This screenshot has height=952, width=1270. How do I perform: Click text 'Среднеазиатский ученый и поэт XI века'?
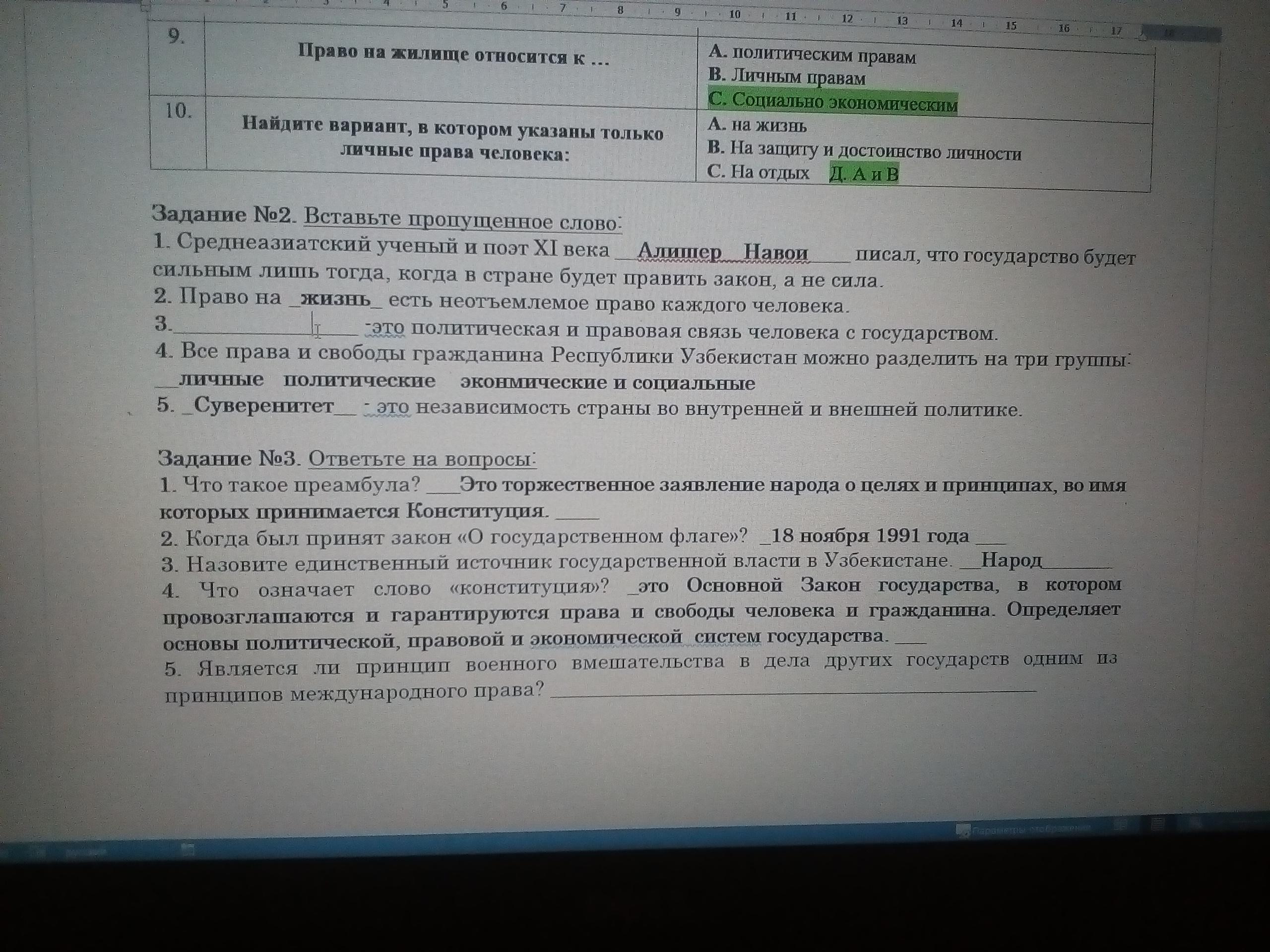393,246
